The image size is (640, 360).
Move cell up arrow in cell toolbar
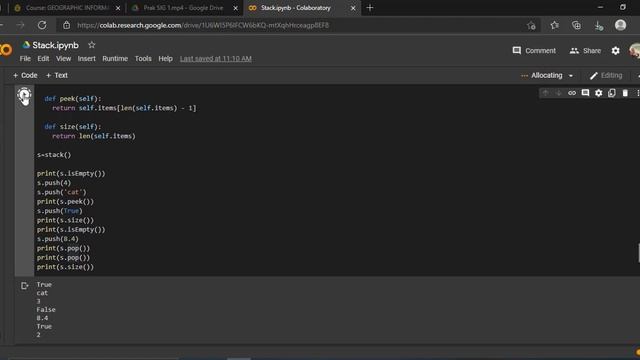(545, 93)
